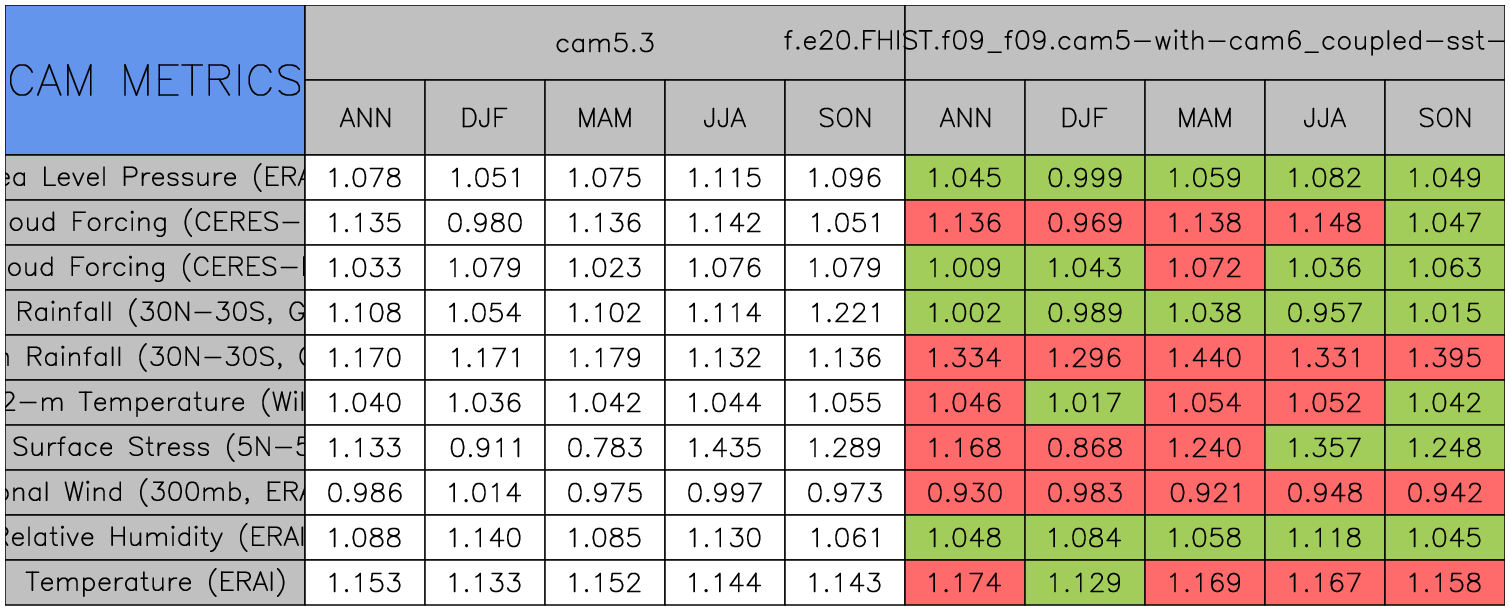Select the cam5.3 column group header
Screen dimensions: 1510x611
[x=604, y=43]
